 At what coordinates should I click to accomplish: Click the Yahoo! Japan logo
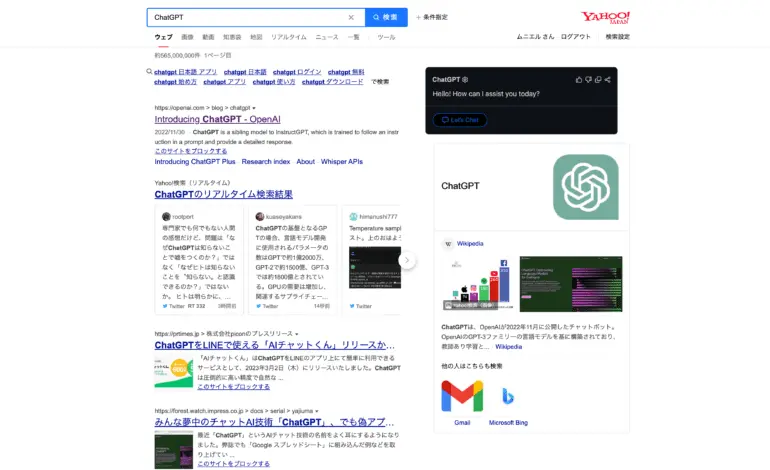pos(605,17)
